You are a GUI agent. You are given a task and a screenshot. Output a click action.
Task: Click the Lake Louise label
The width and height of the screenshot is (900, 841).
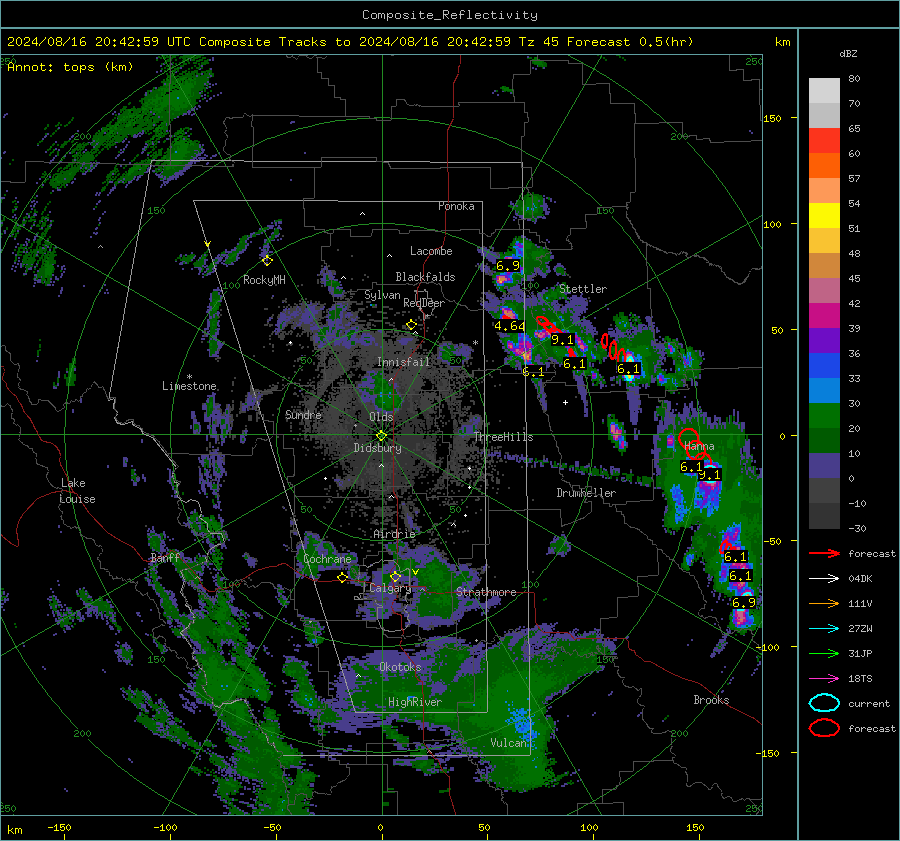[78, 491]
